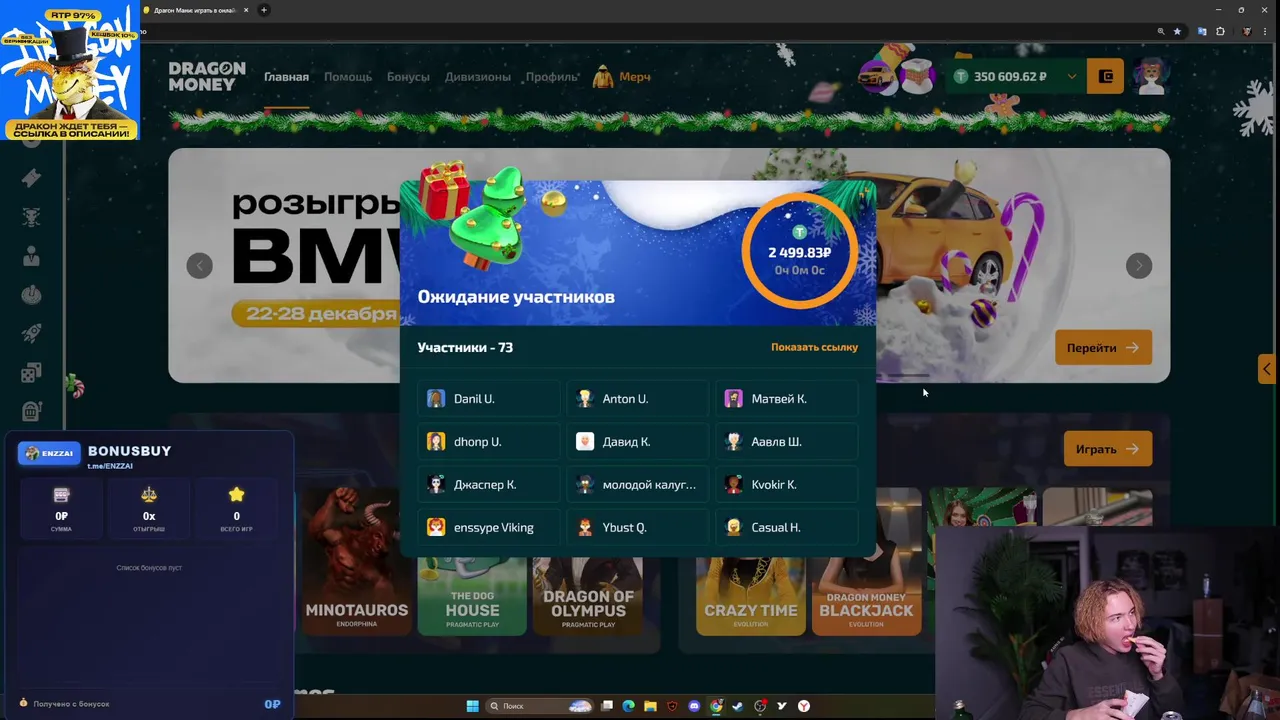Select participant Матвей К.

pyautogui.click(x=787, y=398)
